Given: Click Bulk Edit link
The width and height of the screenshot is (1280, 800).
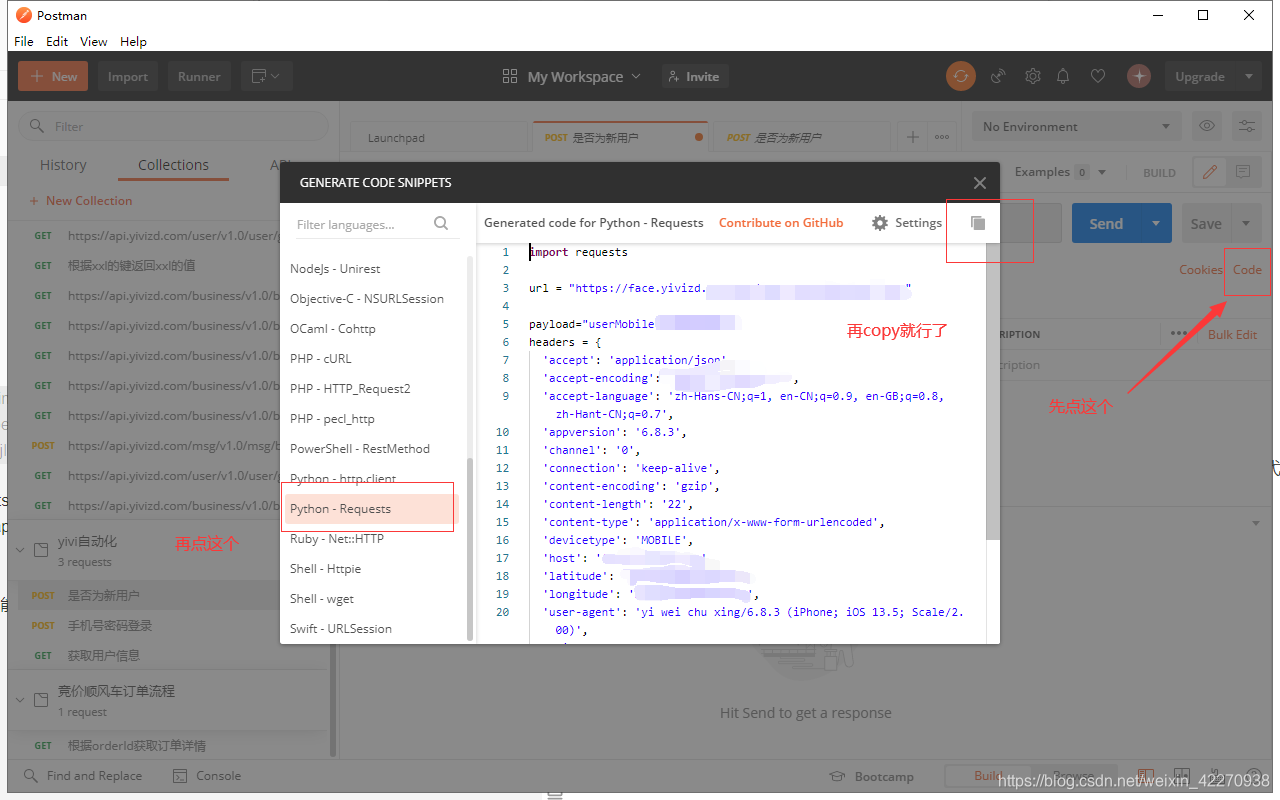Looking at the screenshot, I should 1232,334.
